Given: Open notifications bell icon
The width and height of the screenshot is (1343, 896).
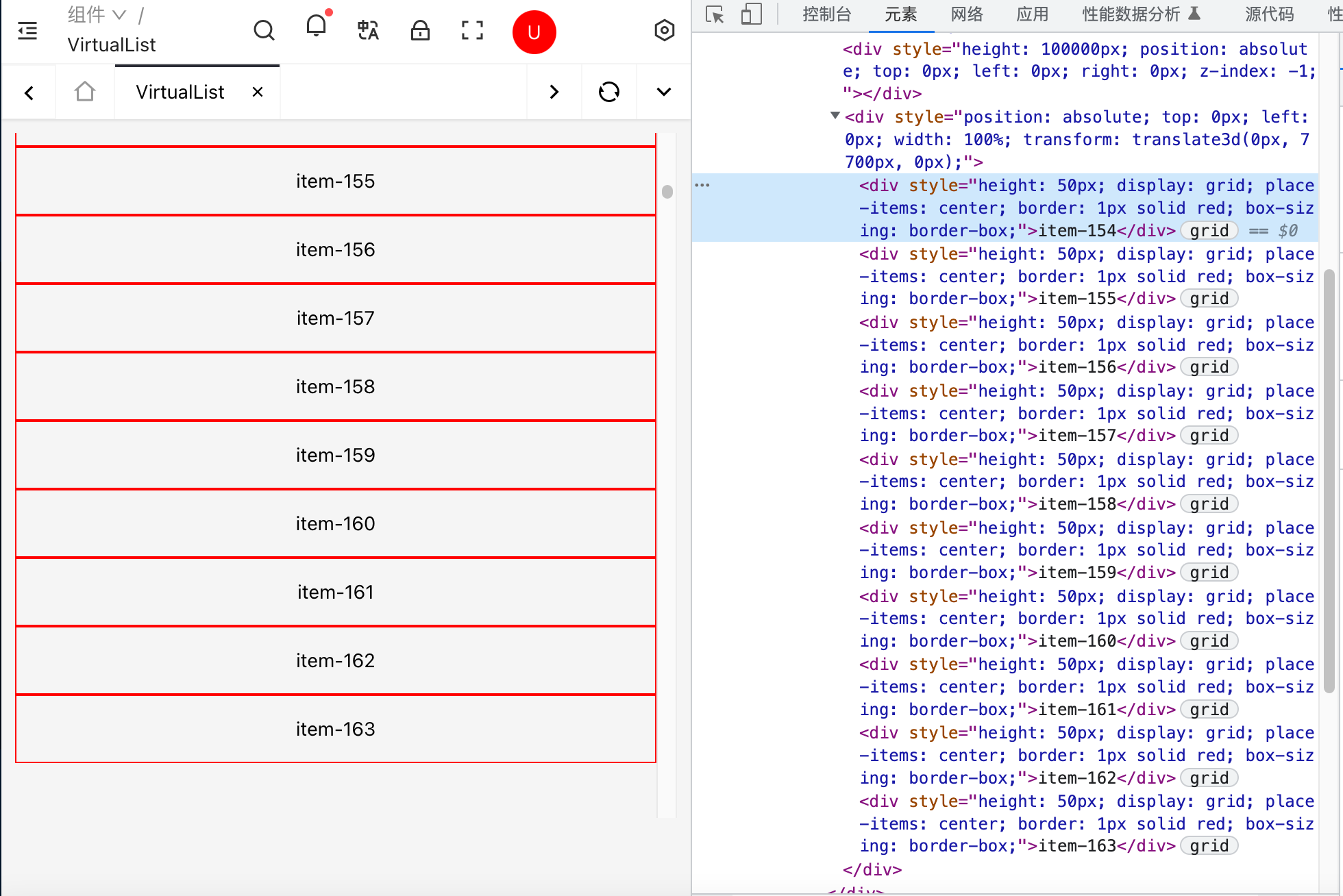Looking at the screenshot, I should tap(316, 27).
